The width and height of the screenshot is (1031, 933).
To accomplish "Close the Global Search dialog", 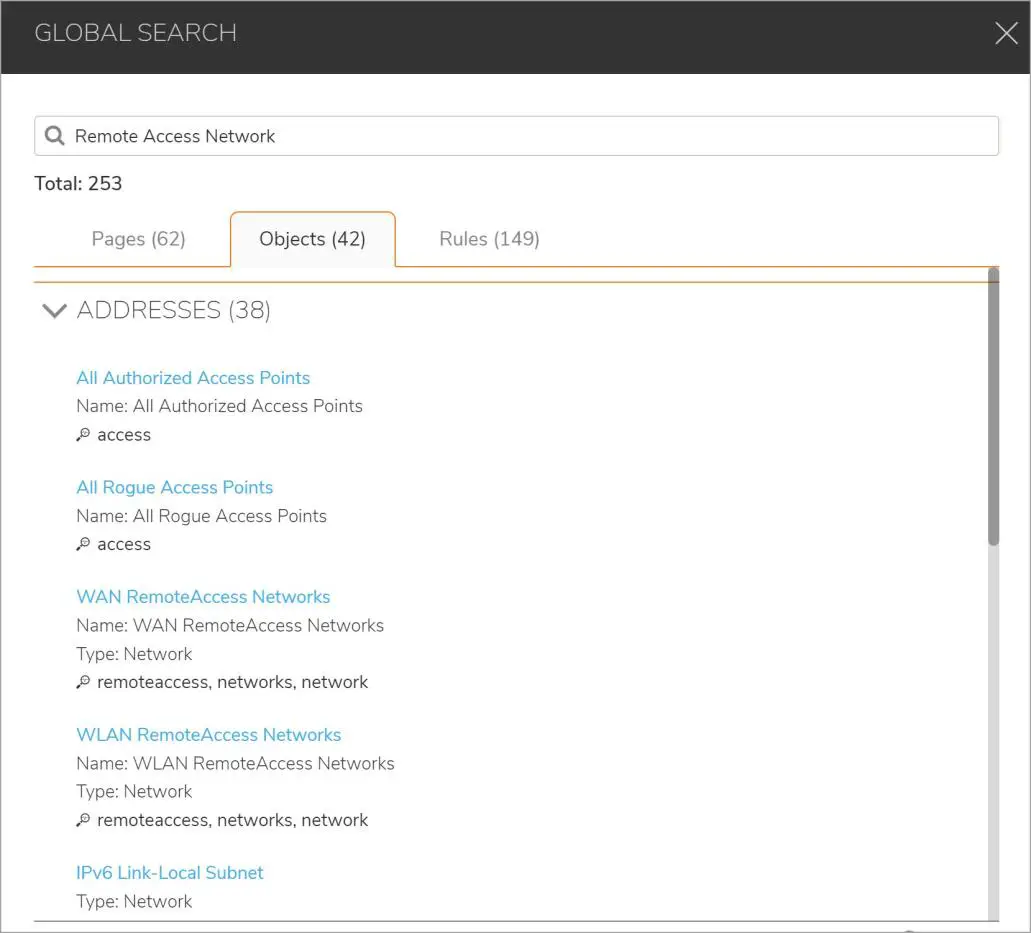I will [x=1006, y=34].
